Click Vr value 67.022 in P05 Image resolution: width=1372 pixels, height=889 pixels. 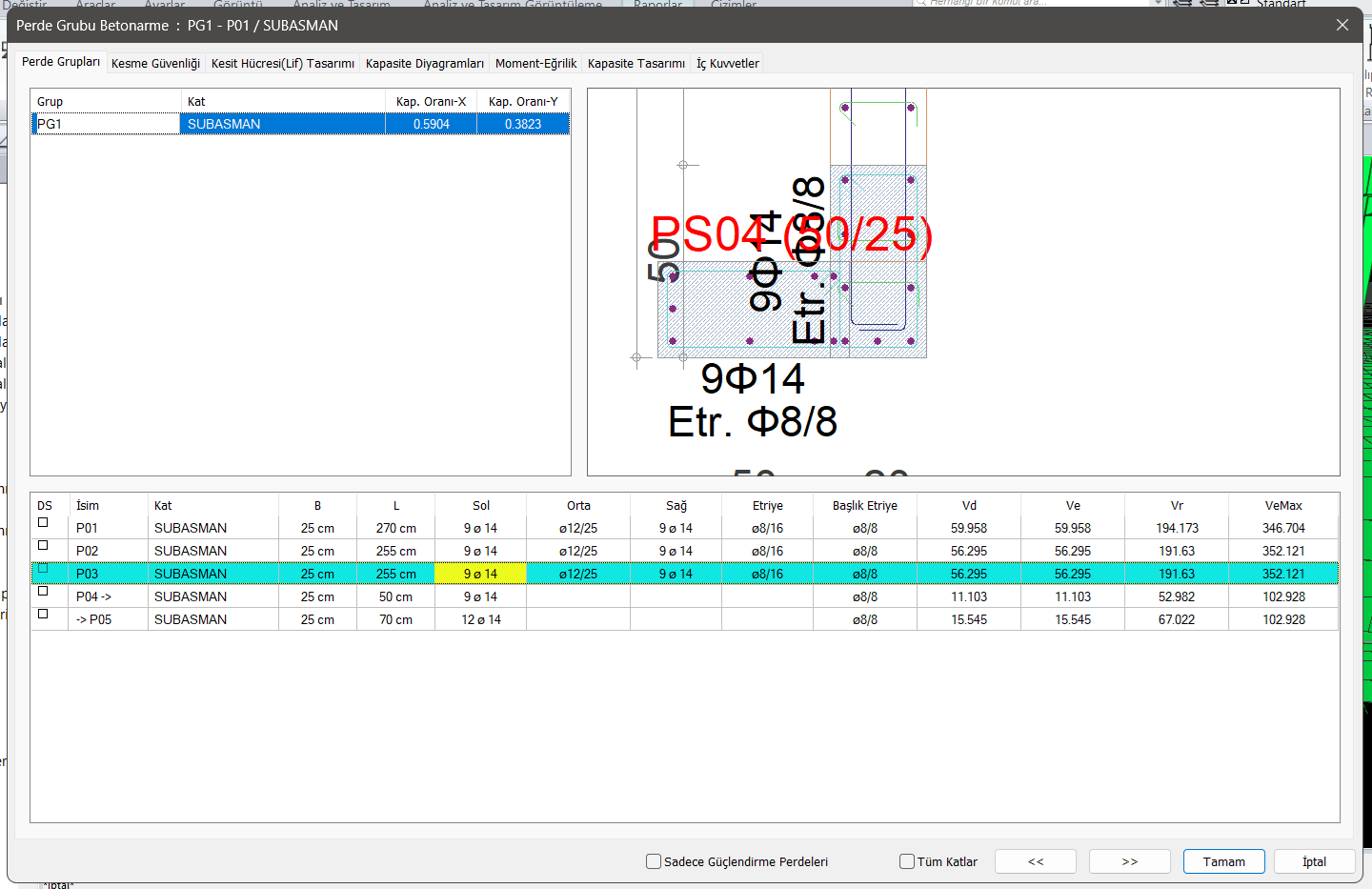click(1178, 619)
